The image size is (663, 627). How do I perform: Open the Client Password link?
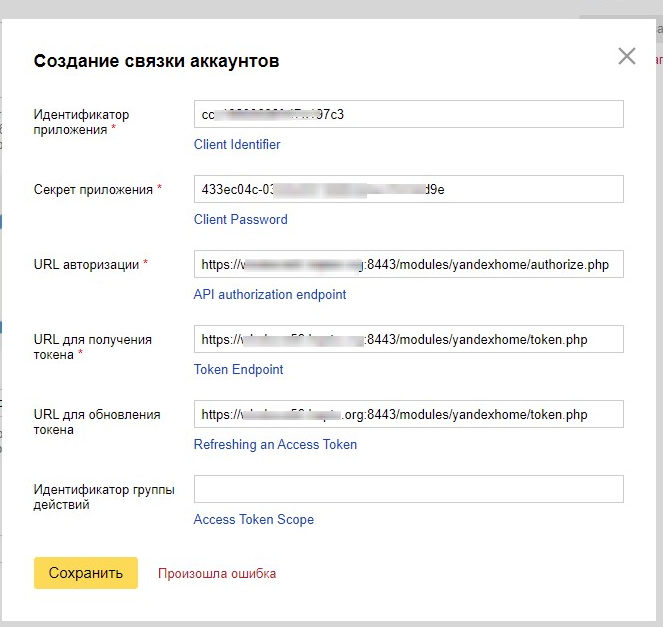tap(240, 219)
